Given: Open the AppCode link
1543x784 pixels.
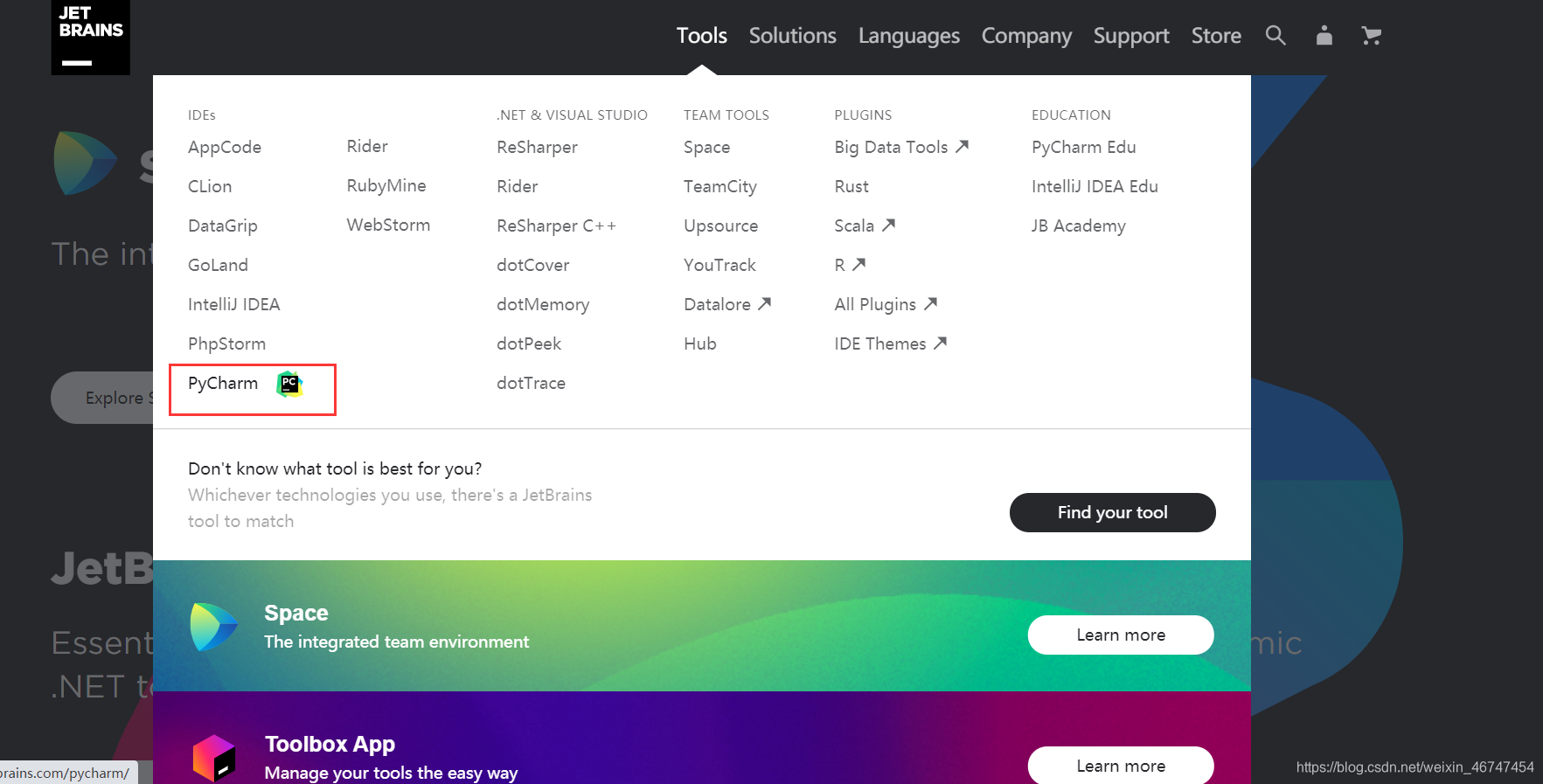Looking at the screenshot, I should [x=225, y=148].
